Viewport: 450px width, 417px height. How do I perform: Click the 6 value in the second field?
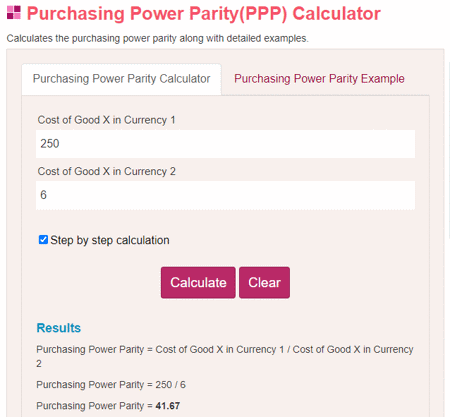43,195
